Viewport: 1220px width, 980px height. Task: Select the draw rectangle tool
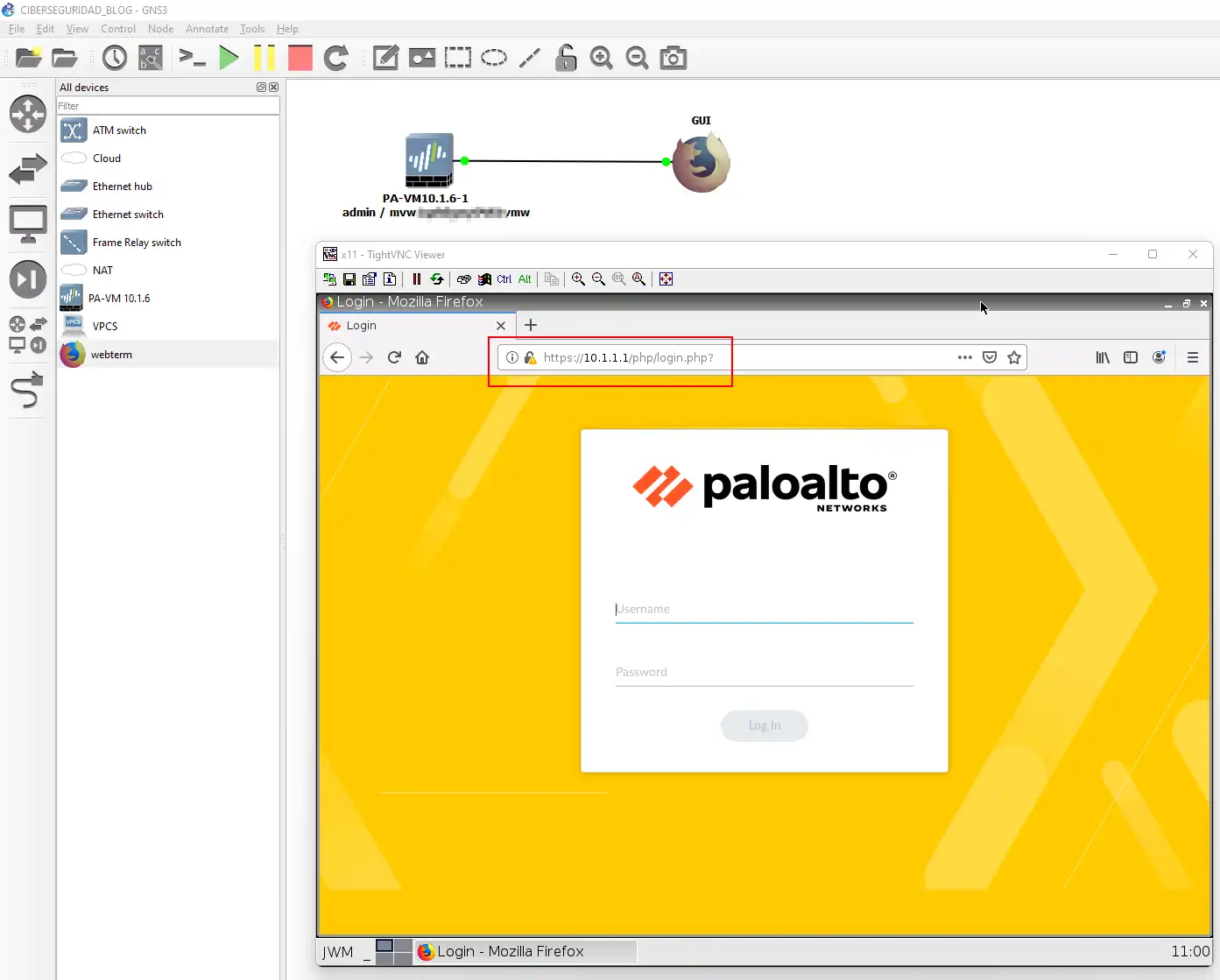click(458, 58)
